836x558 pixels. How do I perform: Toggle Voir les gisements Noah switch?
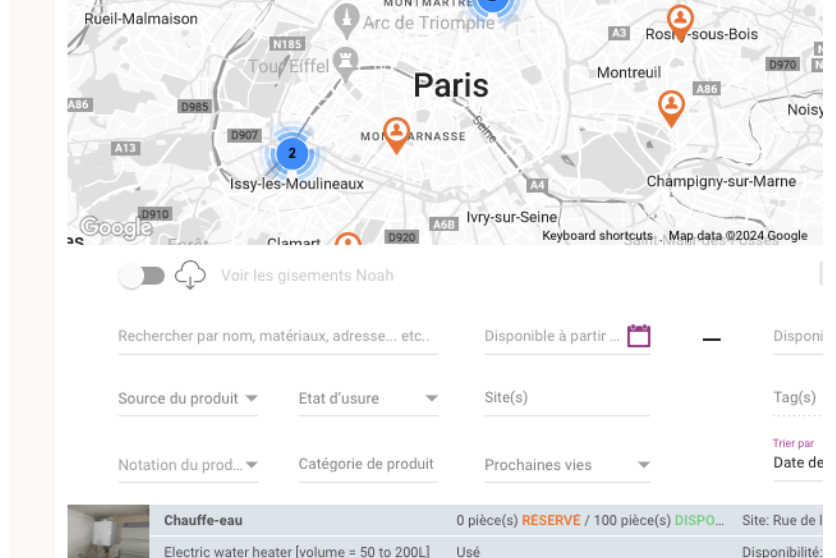coord(142,276)
